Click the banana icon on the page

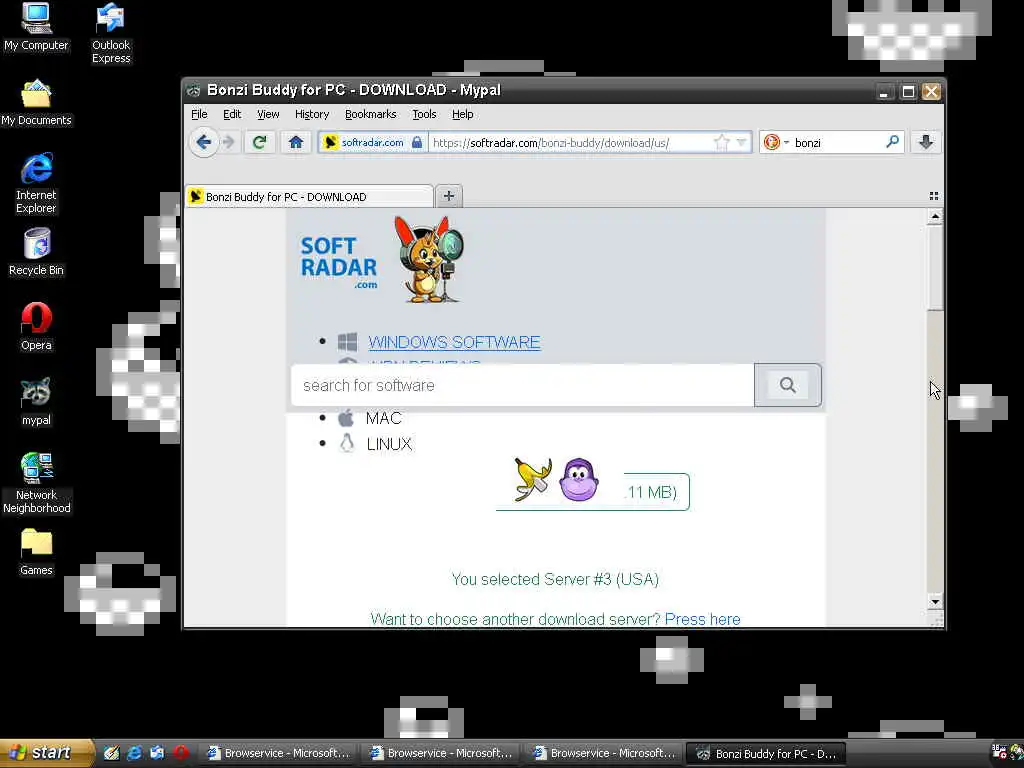tap(533, 479)
